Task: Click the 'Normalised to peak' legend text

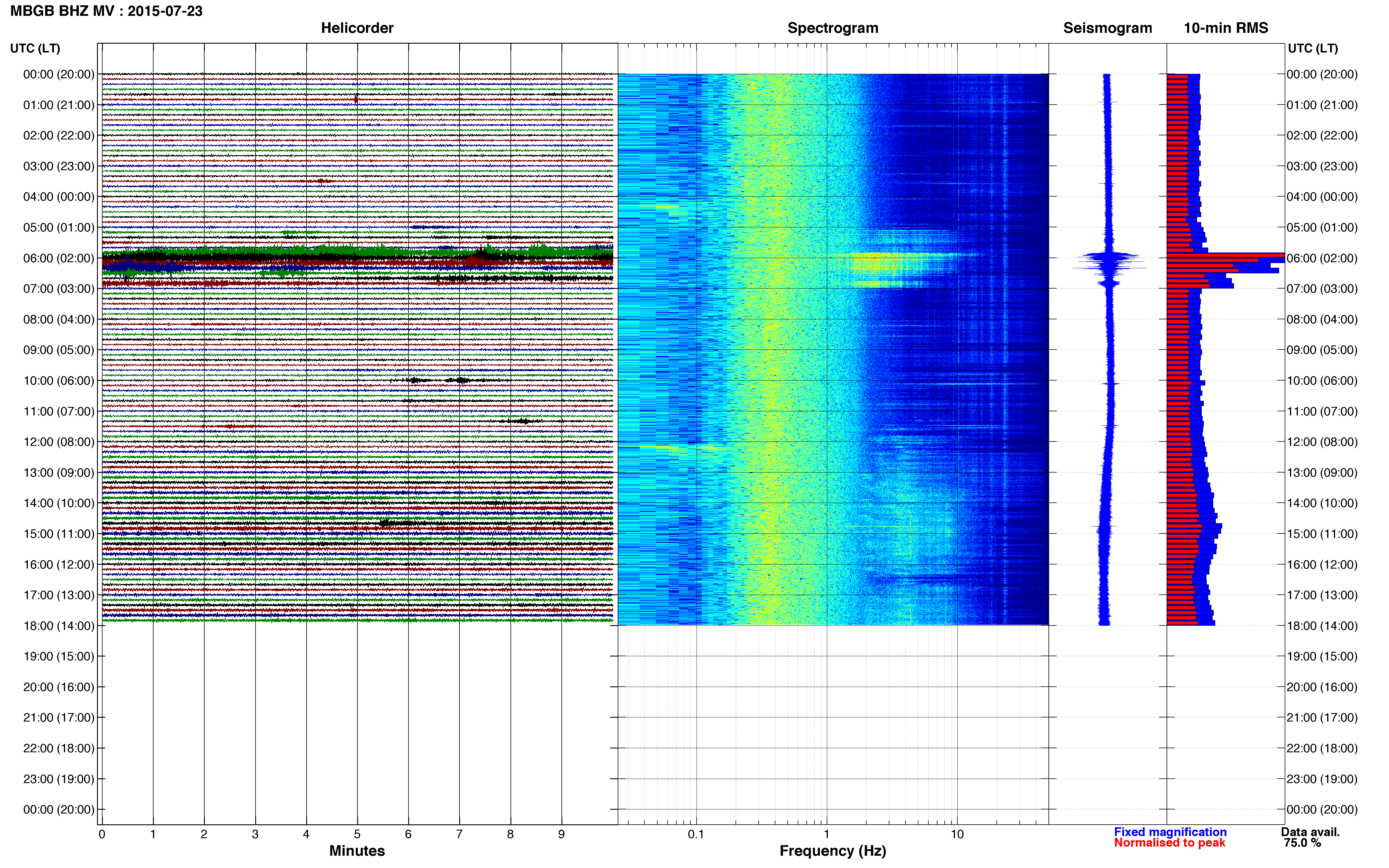Action: tap(1169, 842)
